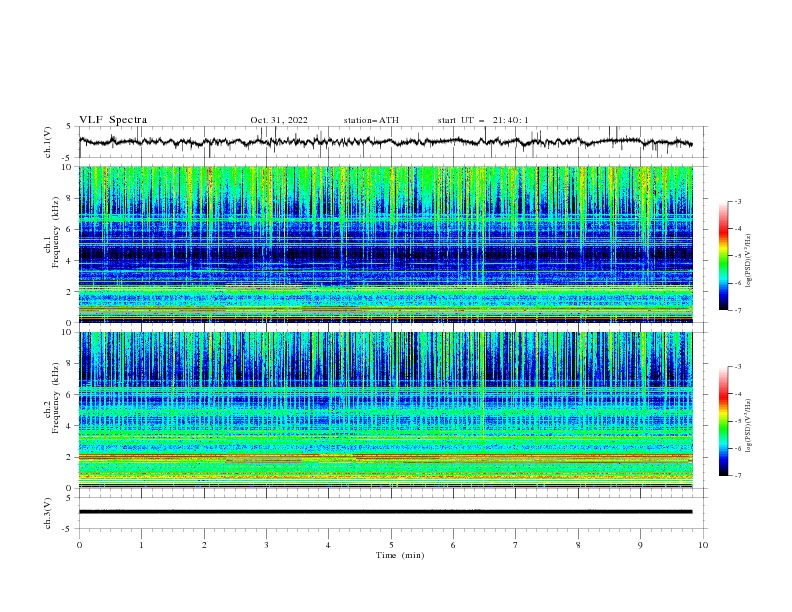Click the "-5" tick on ch.1 colorbar
The height and width of the screenshot is (612, 792).
pos(738,256)
